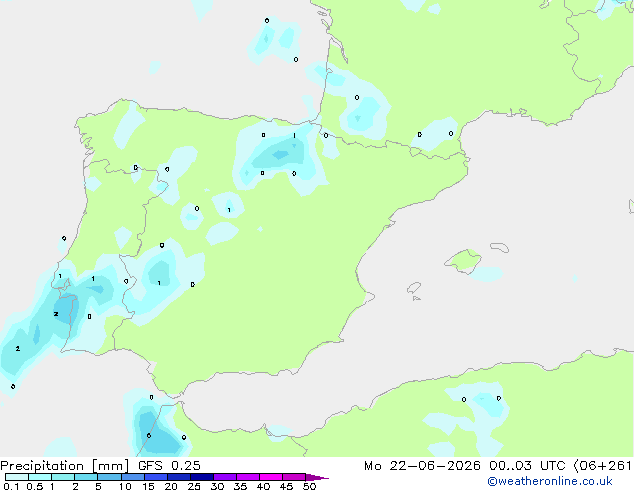
Task: Click the 0.5–1 mm legend color box
Action: click(x=40, y=477)
